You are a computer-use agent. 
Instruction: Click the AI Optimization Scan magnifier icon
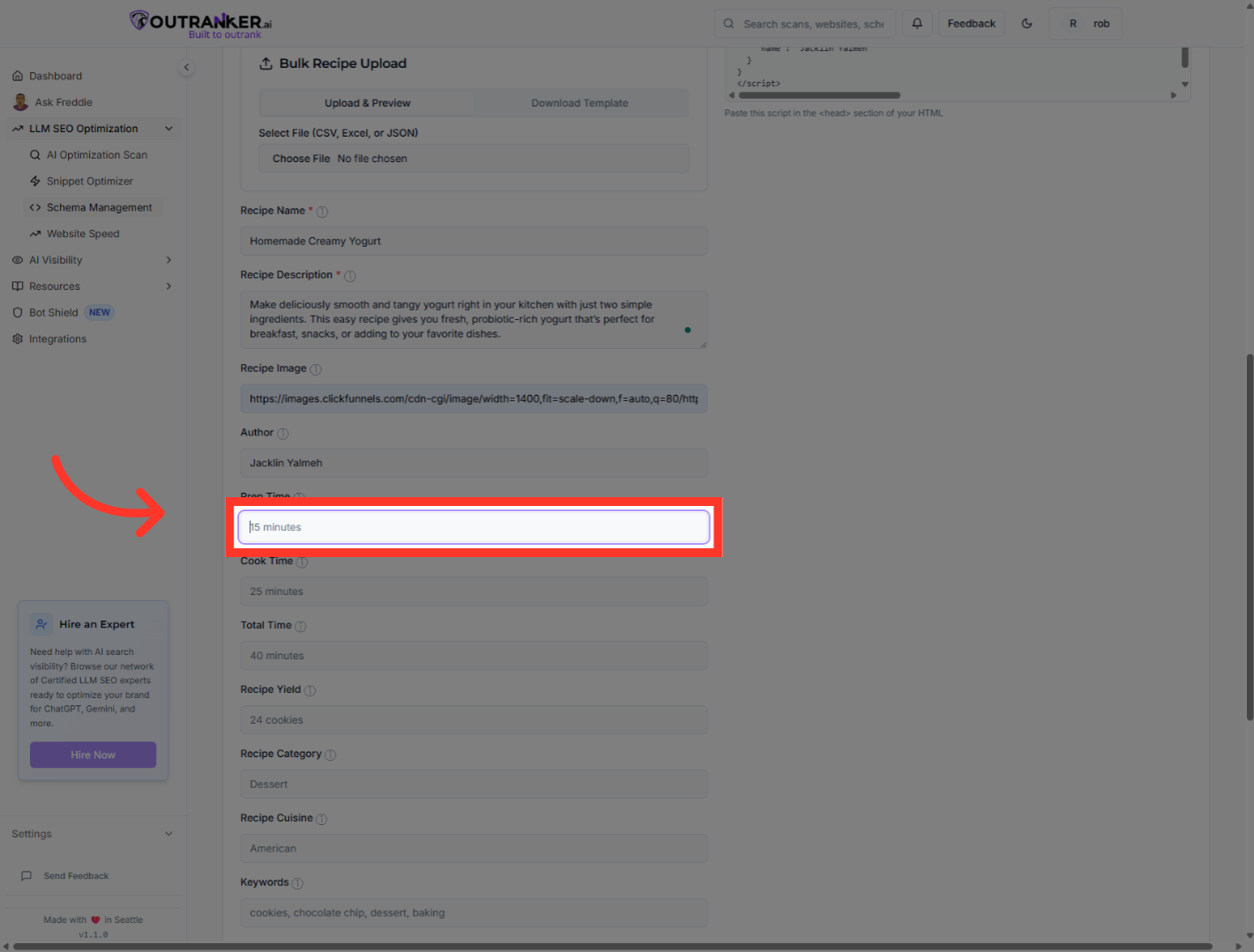click(x=35, y=155)
